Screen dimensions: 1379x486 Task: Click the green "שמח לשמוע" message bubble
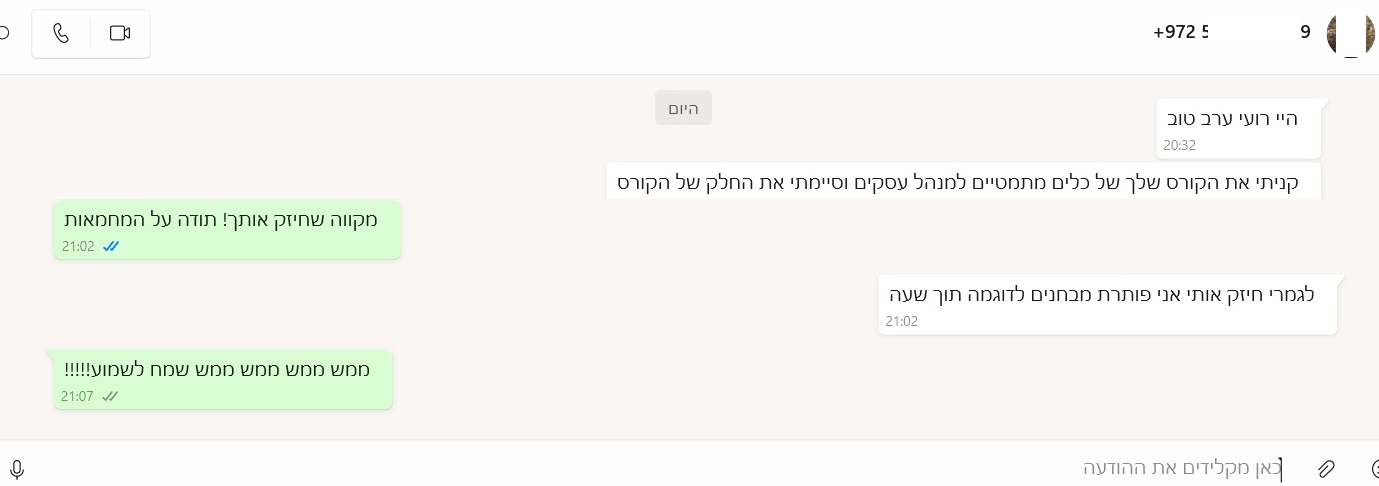[216, 370]
